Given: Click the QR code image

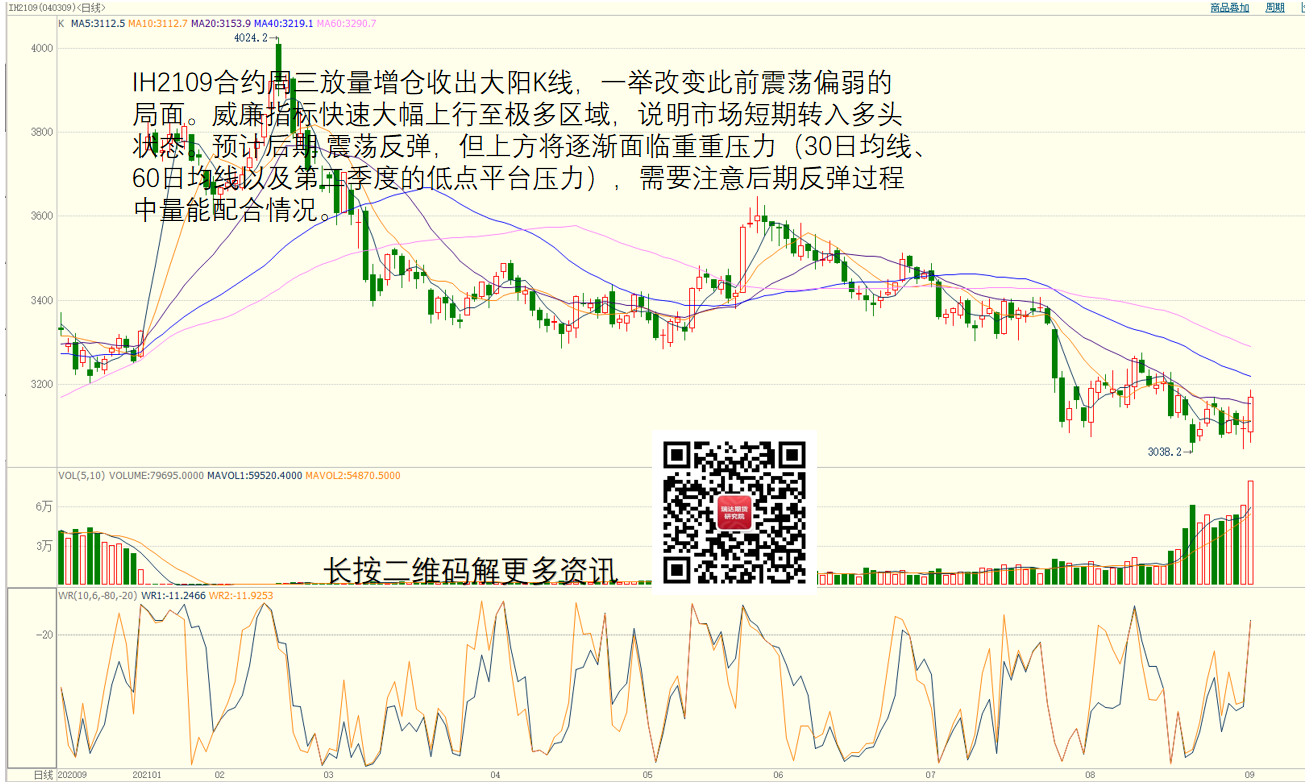Looking at the screenshot, I should pyautogui.click(x=735, y=512).
